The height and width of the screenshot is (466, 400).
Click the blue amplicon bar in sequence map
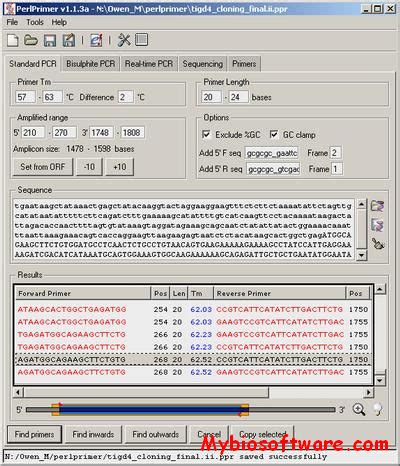pos(150,409)
